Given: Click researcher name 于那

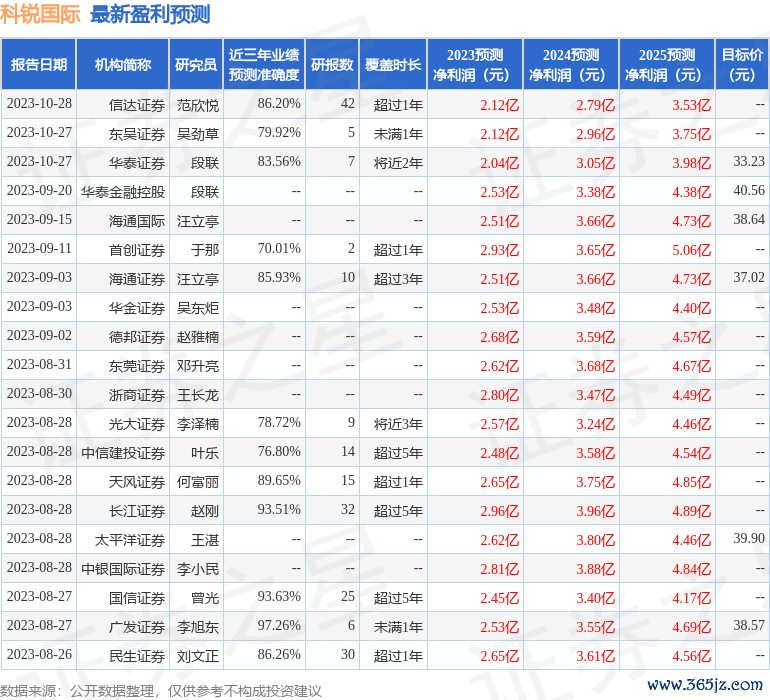Looking at the screenshot, I should 205,250.
